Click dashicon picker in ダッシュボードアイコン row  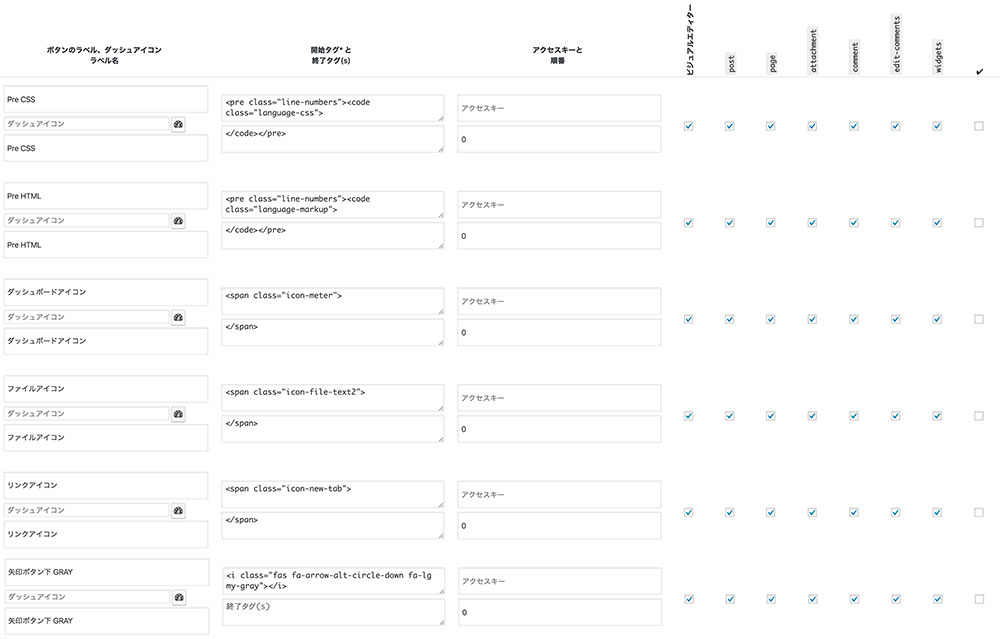click(178, 318)
